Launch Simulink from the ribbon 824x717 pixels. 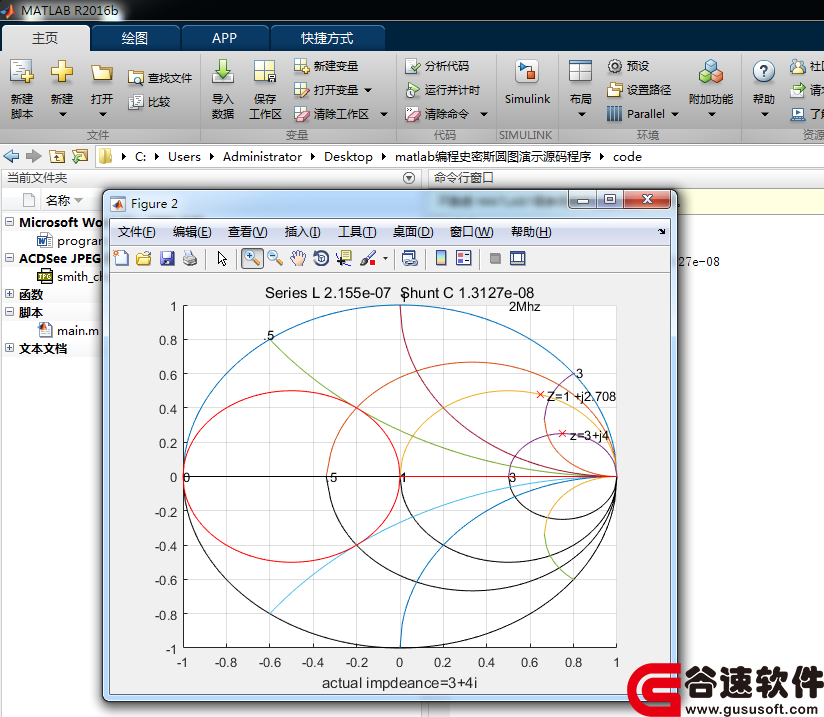tap(527, 83)
